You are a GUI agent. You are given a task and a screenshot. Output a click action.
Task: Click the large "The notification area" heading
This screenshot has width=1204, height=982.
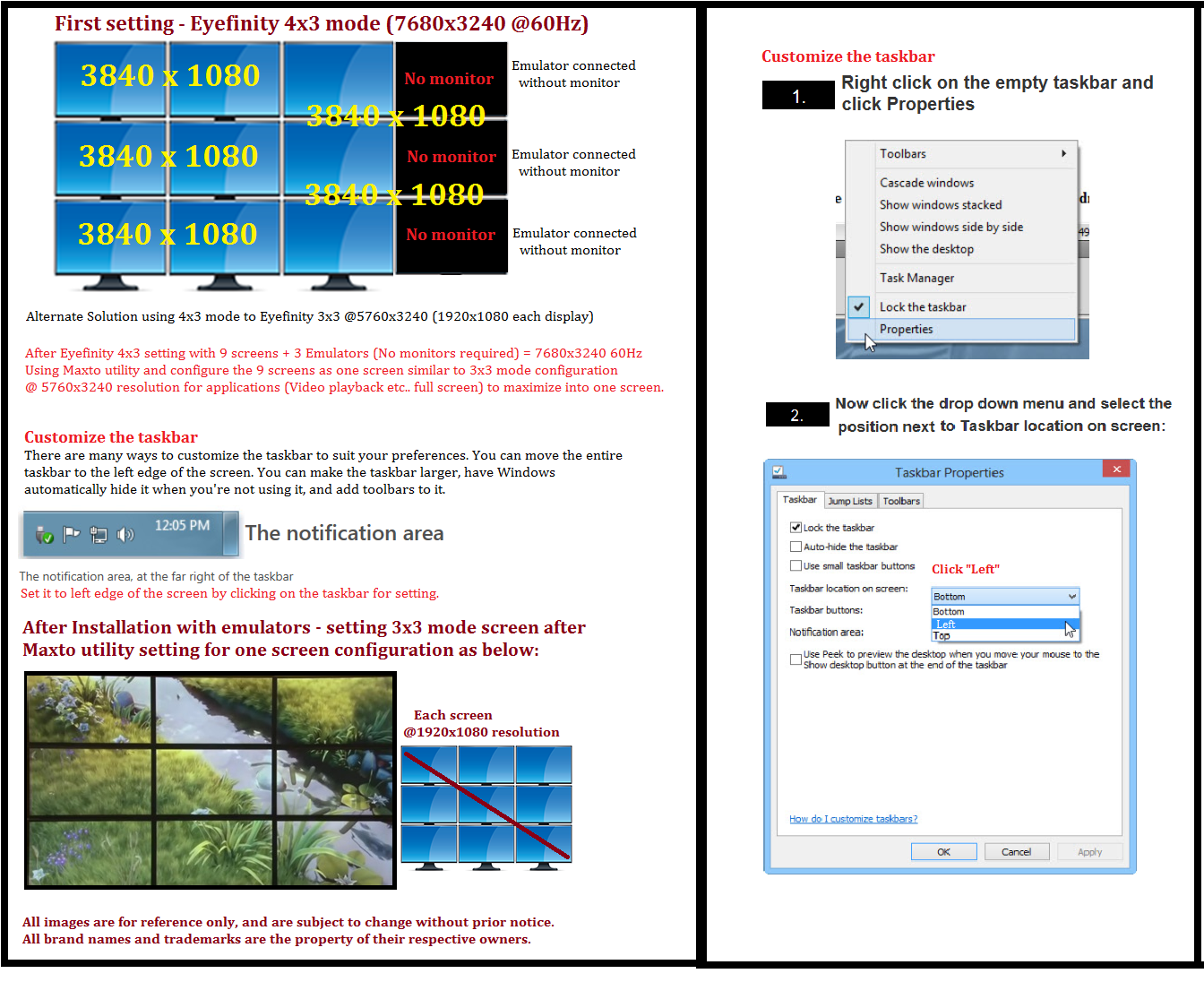pos(344,533)
